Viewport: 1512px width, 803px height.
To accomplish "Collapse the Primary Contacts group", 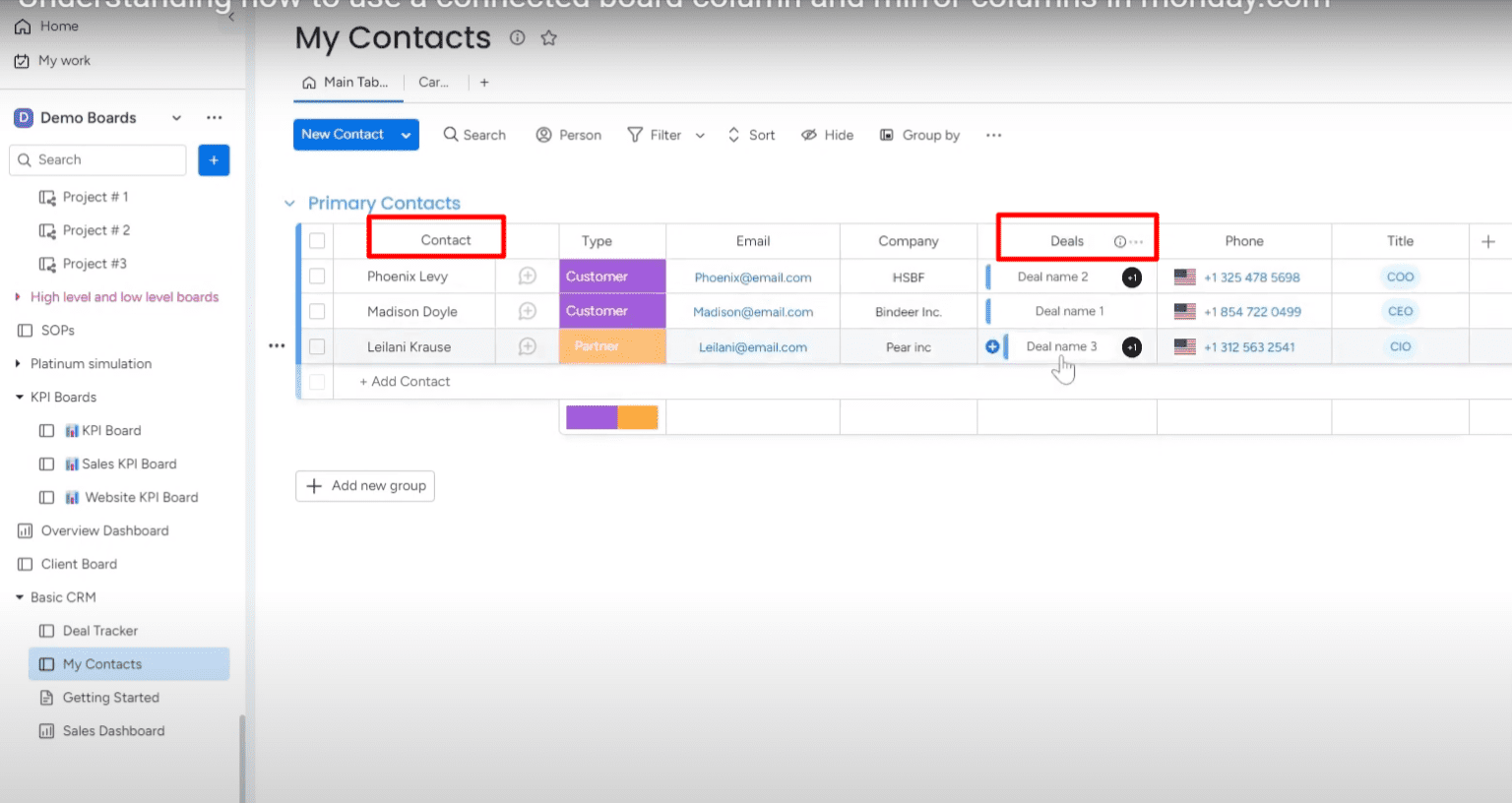I will point(289,203).
